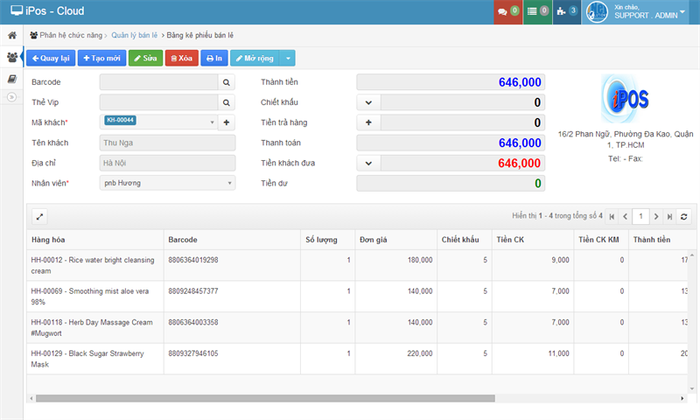
Task: Open the green list notifications badge
Action: (537, 11)
